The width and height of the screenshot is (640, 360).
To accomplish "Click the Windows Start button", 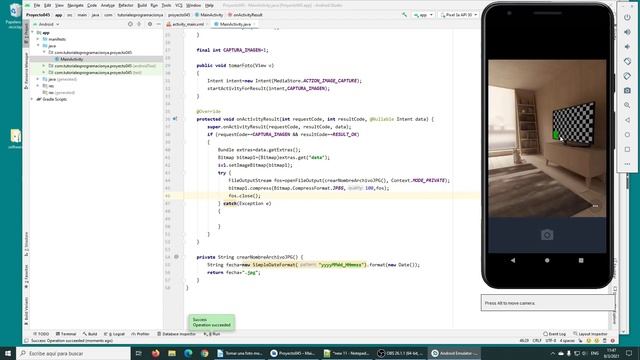I will (x=8, y=353).
